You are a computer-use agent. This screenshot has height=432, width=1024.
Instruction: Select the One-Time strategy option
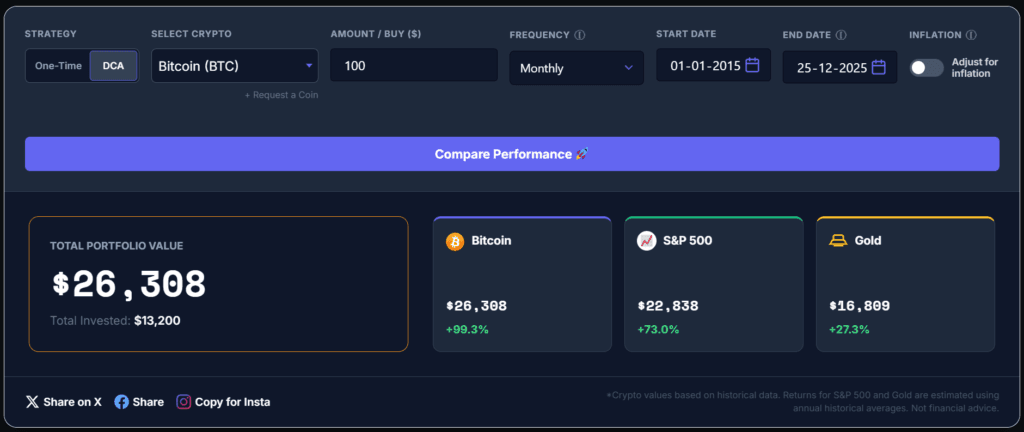[x=59, y=66]
